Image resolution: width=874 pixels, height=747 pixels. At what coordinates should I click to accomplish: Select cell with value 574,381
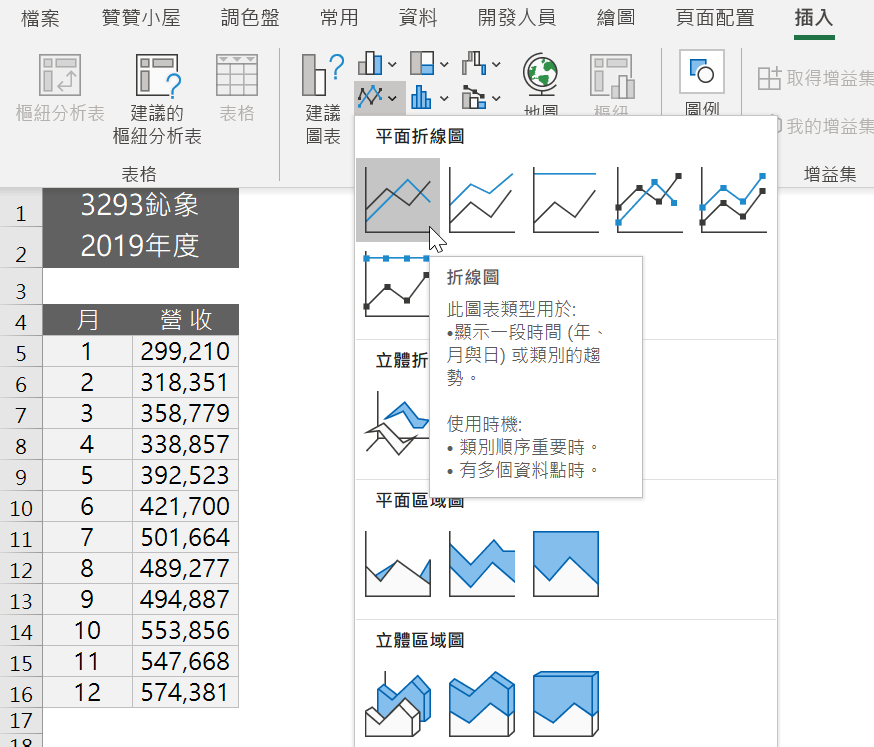coord(186,692)
